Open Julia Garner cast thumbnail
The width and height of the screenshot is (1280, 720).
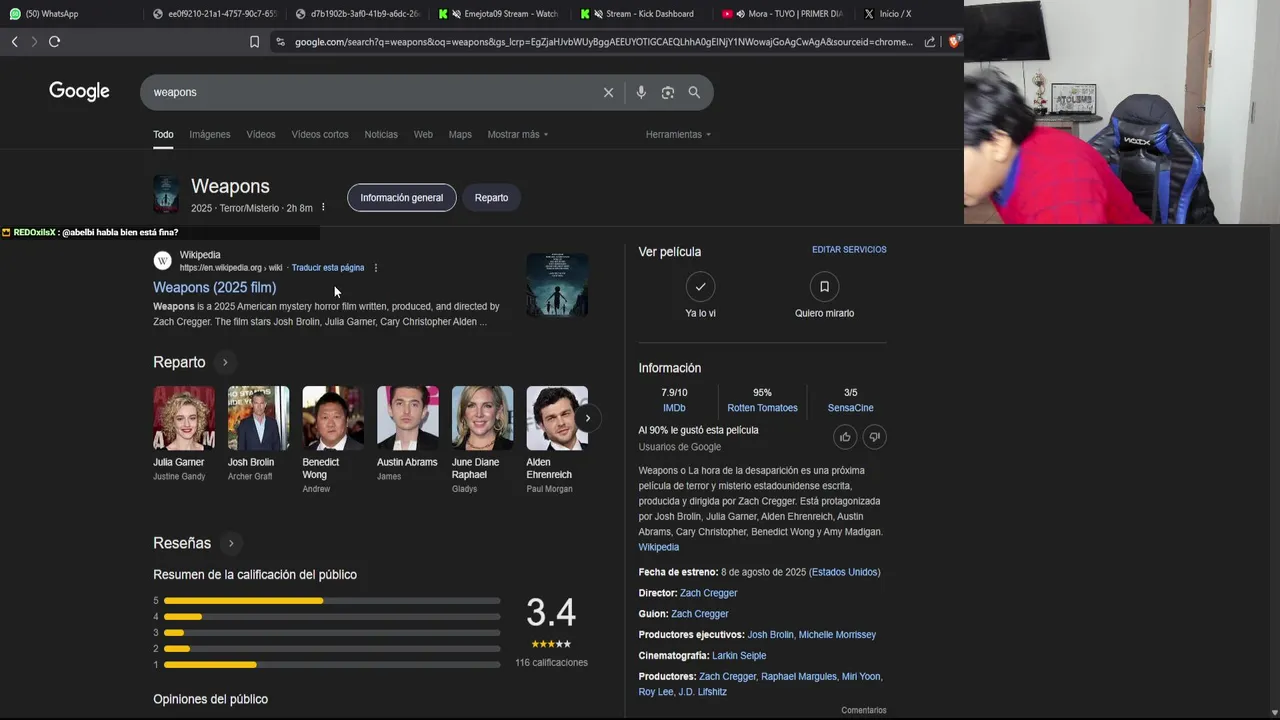tap(184, 418)
